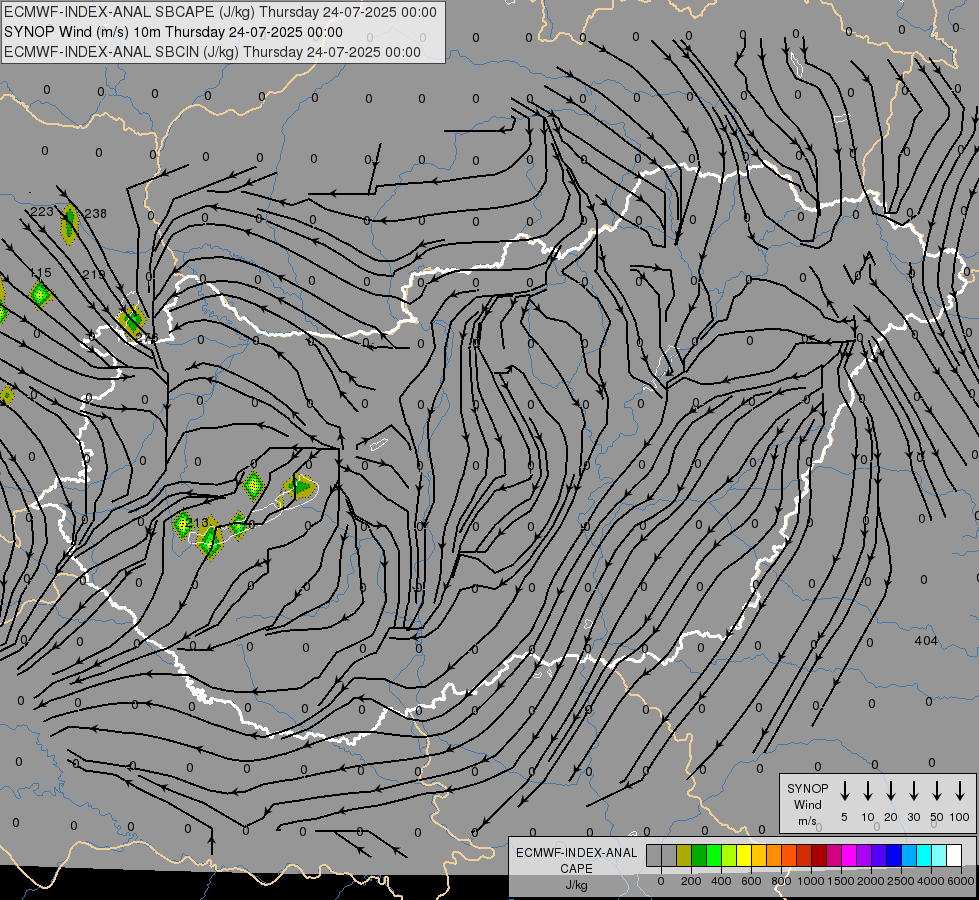Viewport: 979px width, 900px height.
Task: Click the SBCIN title line in the header
Action: [212, 52]
